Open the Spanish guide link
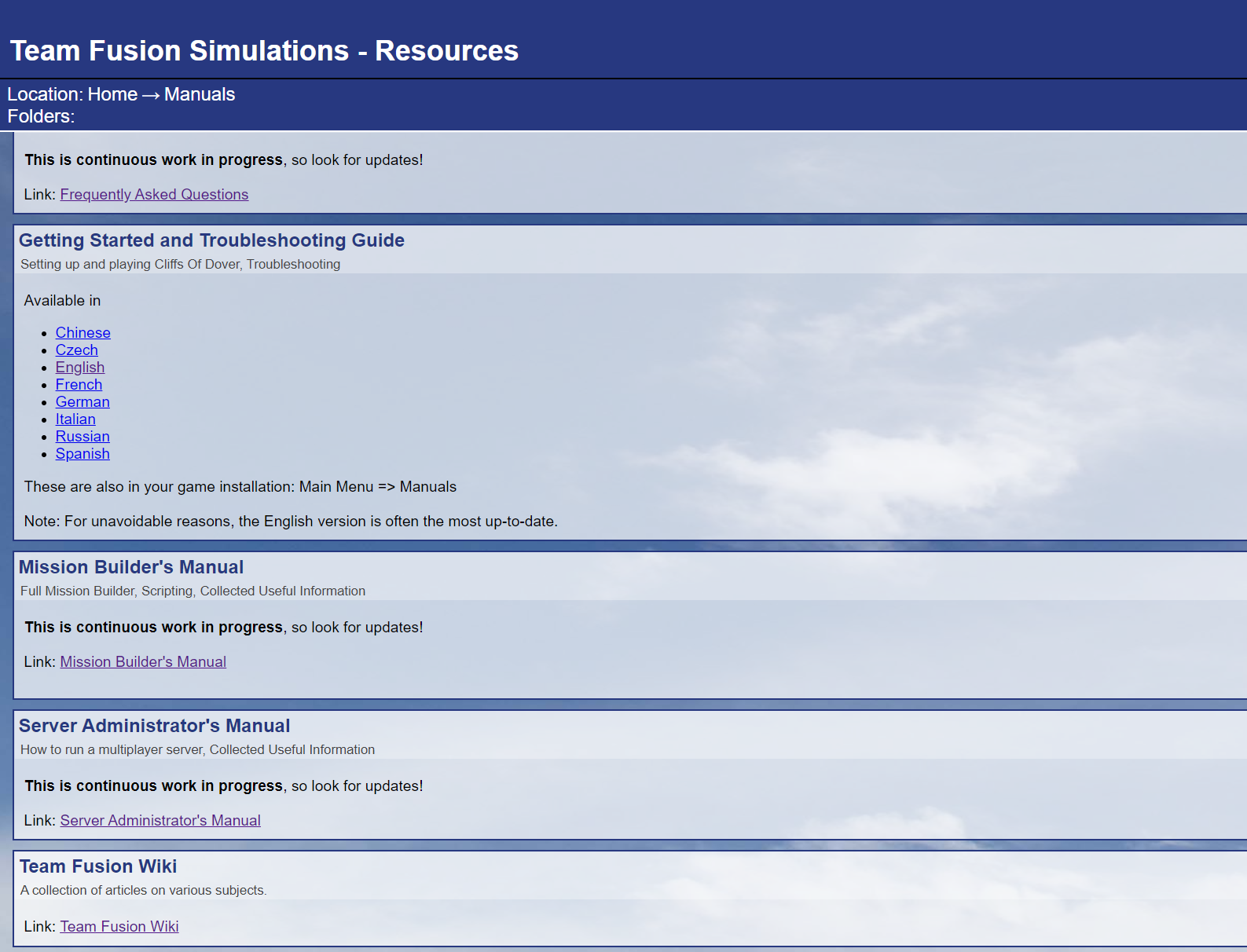Screen dimensions: 1247x952 tap(83, 453)
